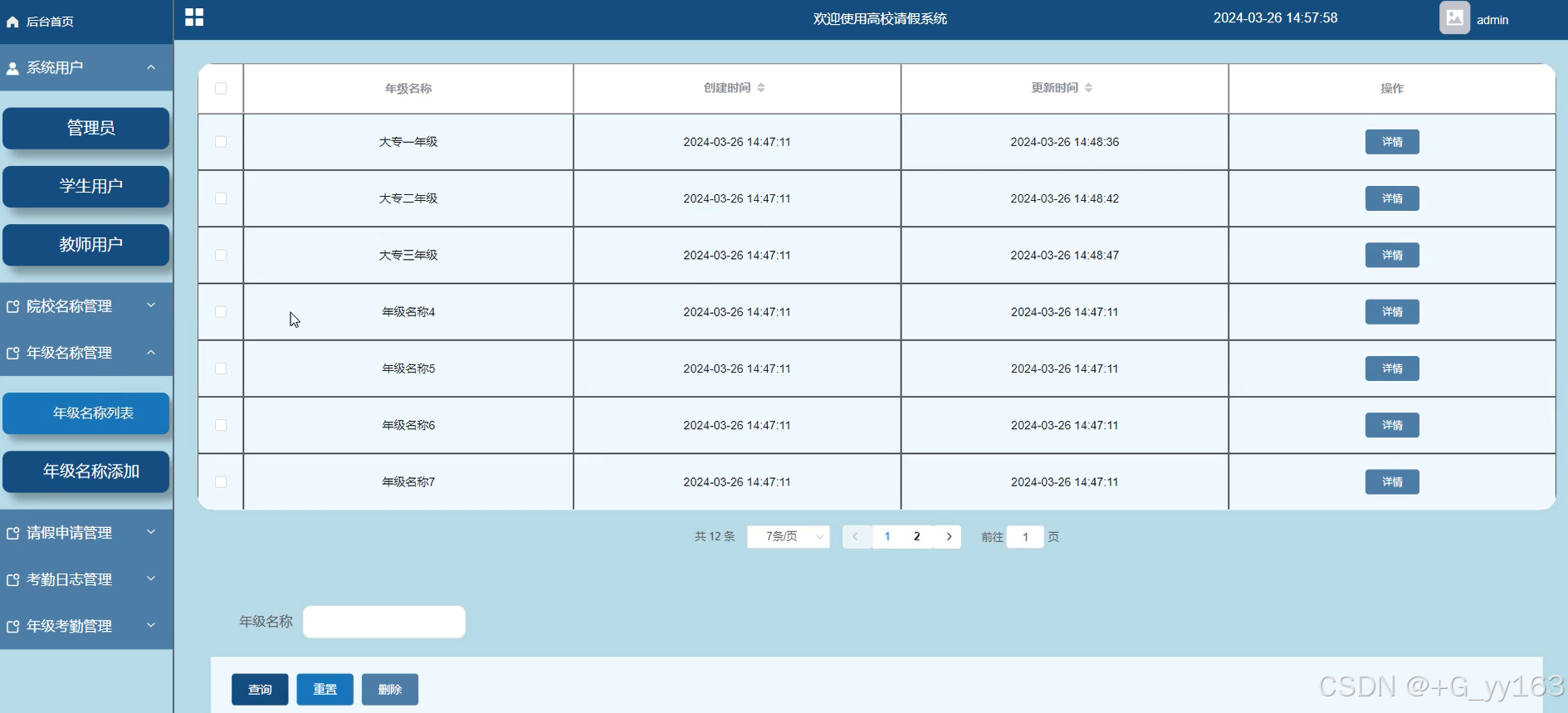Click the 操作 column header
The width and height of the screenshot is (1568, 713).
click(1392, 89)
